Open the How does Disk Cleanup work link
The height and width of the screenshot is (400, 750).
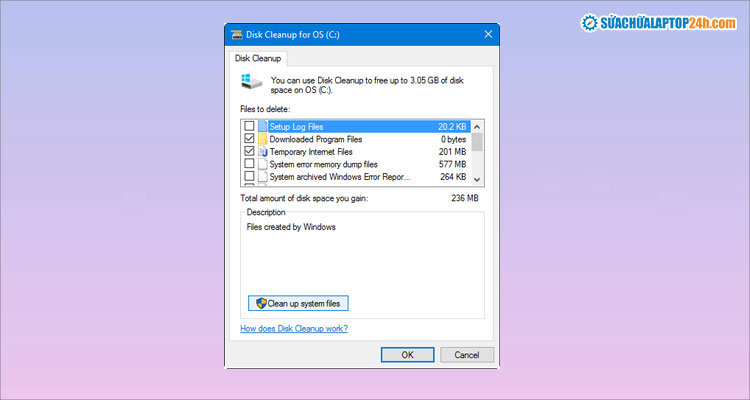294,329
